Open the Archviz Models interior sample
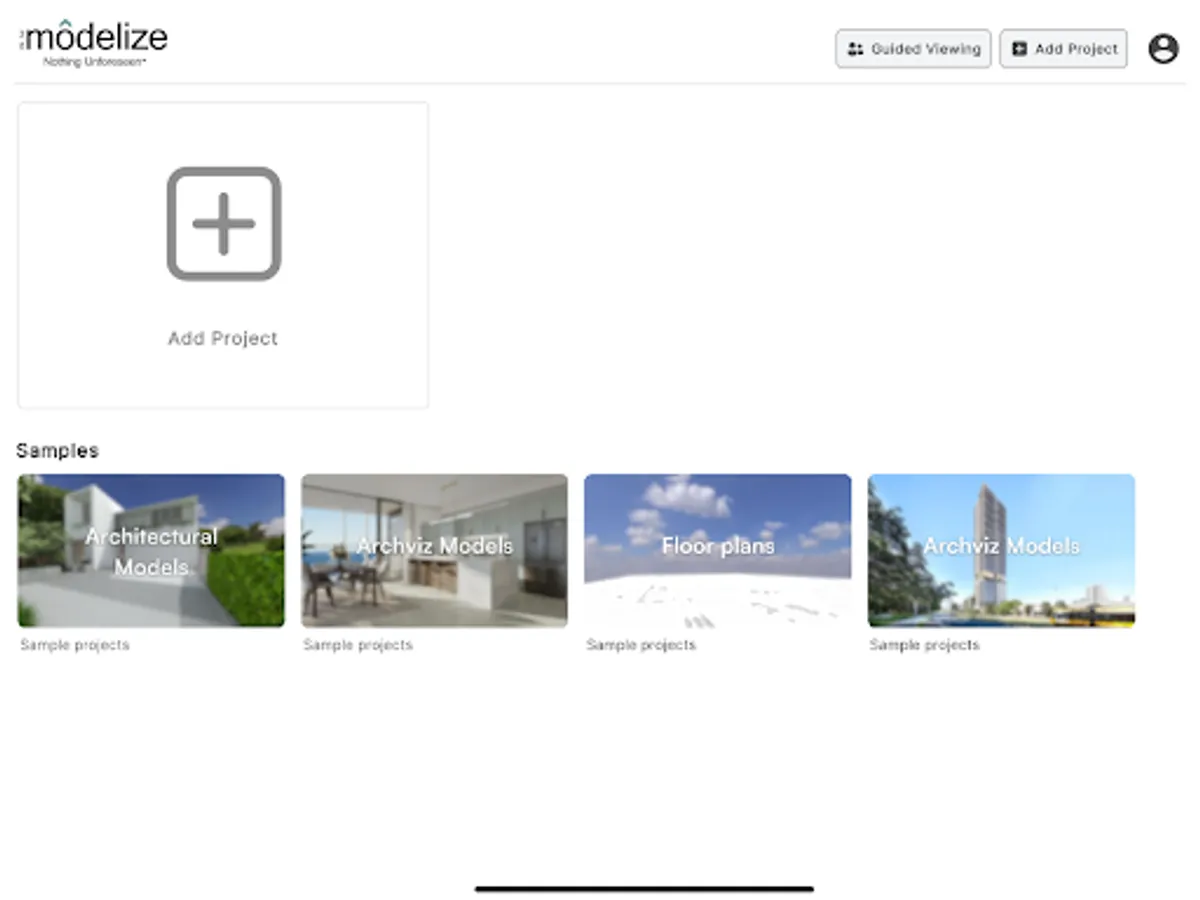Viewport: 1200px width, 900px height. (434, 550)
